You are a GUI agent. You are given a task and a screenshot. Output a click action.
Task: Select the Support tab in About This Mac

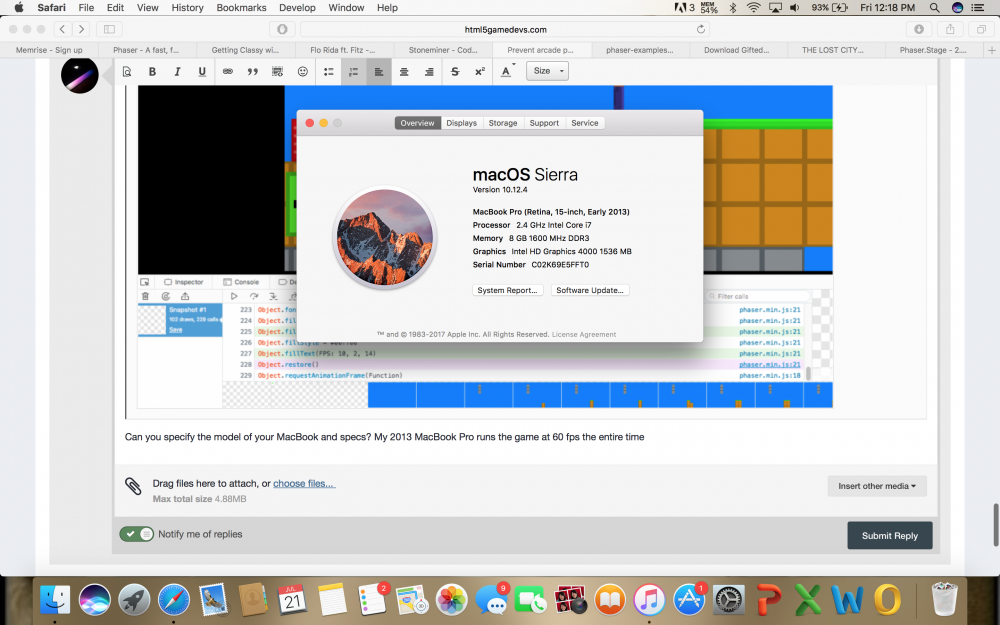point(544,123)
